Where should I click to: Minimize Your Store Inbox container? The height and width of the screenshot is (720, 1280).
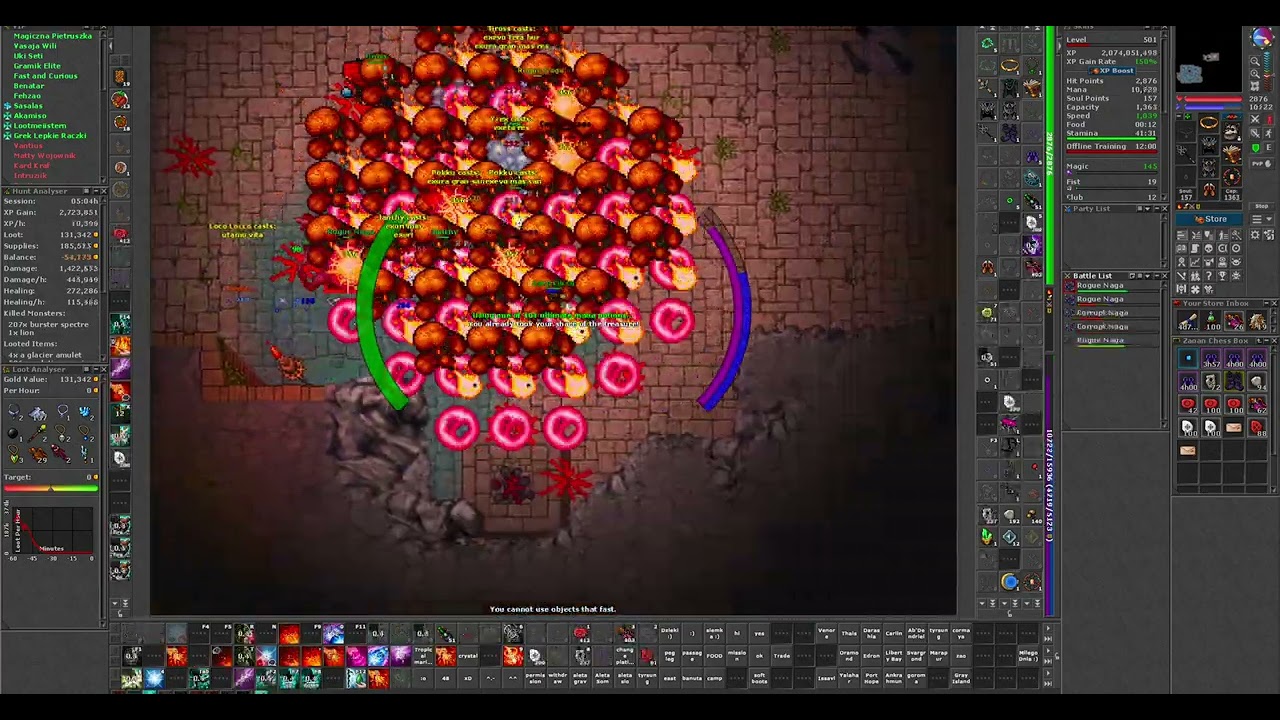pyautogui.click(x=1266, y=303)
